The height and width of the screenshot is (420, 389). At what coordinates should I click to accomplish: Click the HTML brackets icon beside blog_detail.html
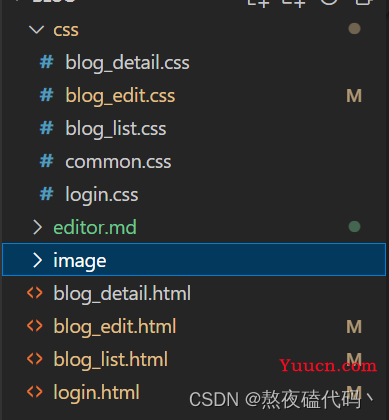click(35, 293)
